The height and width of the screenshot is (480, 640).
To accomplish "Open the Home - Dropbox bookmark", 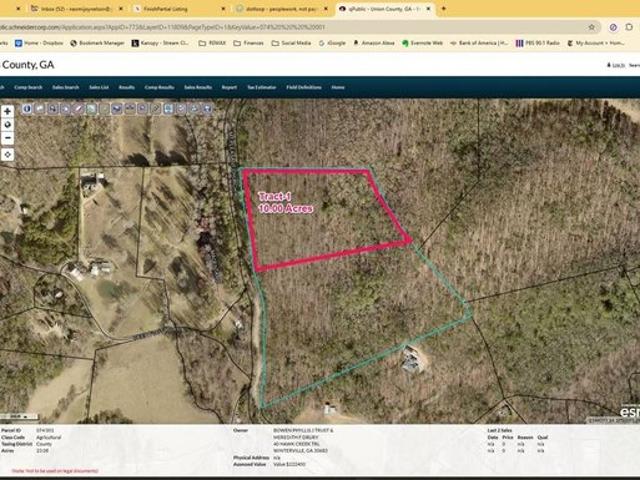I will click(39, 43).
